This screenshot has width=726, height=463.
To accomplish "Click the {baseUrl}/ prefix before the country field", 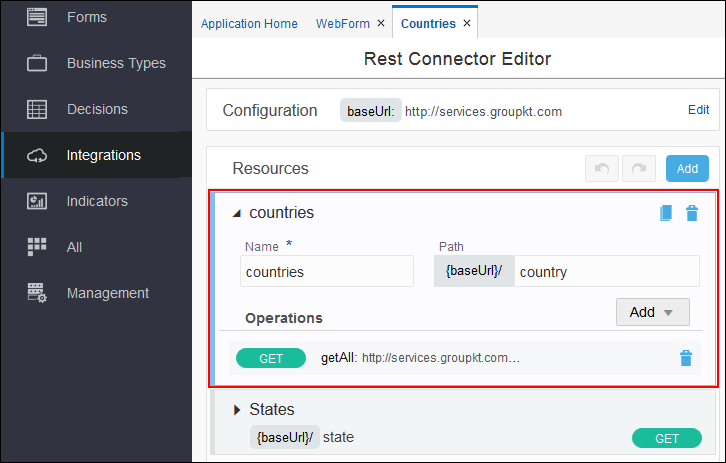I will click(474, 271).
